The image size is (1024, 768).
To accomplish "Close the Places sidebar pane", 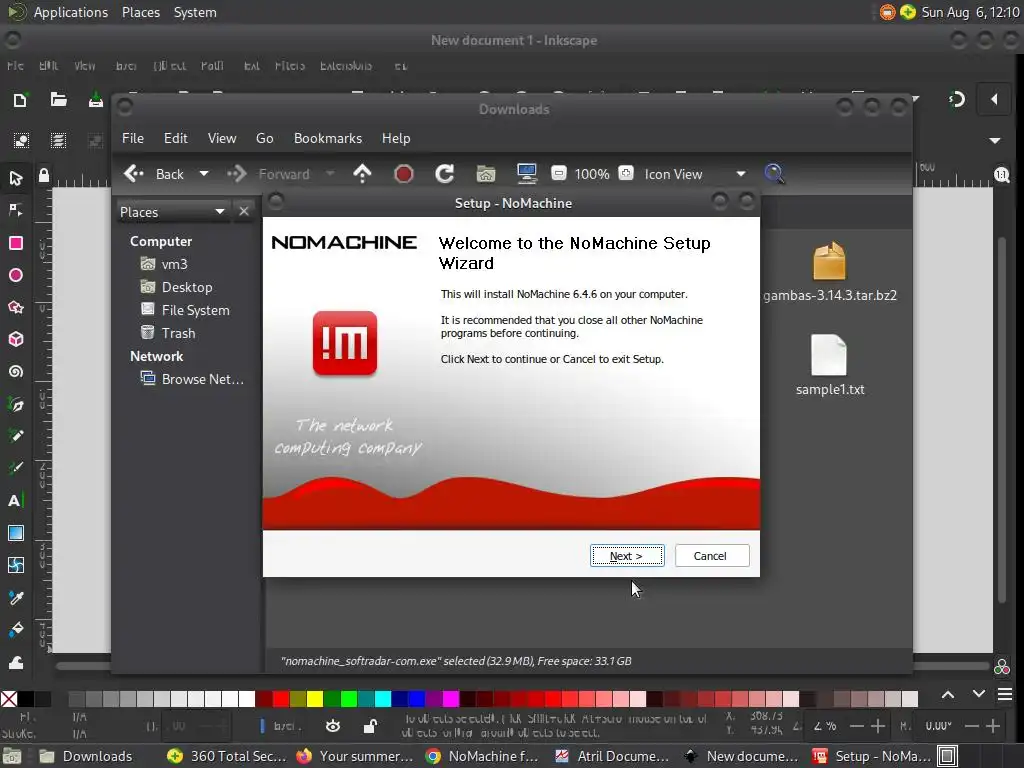I will (x=244, y=212).
